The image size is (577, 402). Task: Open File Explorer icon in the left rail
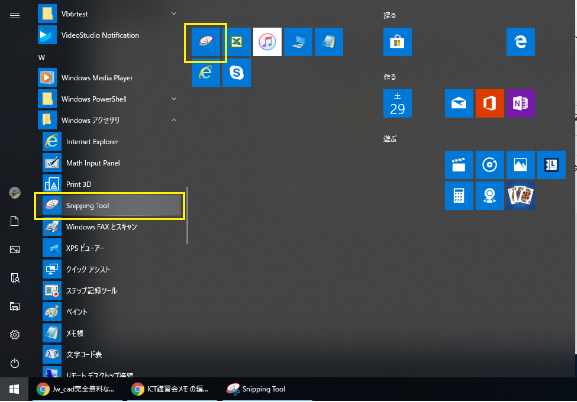click(x=15, y=278)
